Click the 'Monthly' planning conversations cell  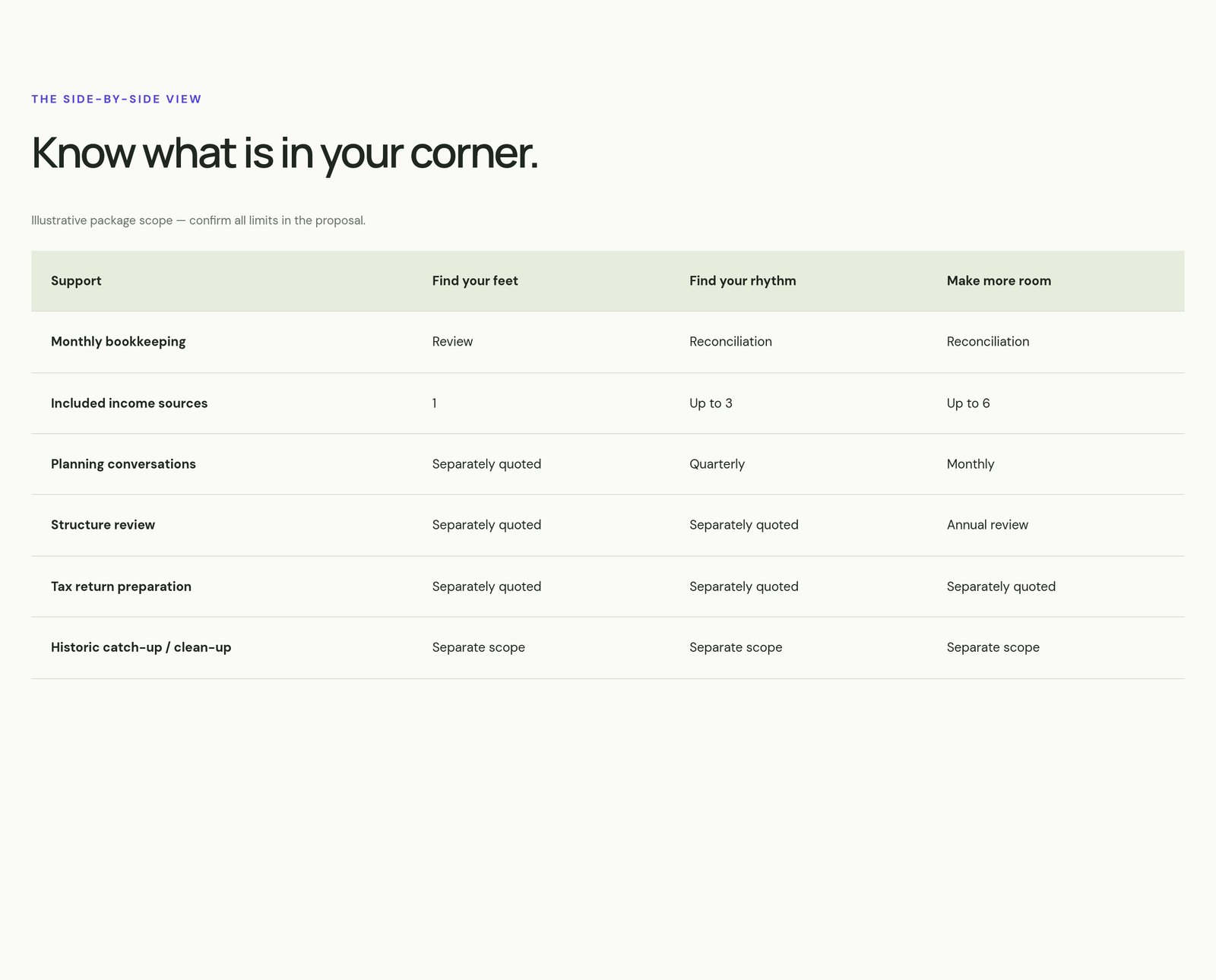(971, 464)
